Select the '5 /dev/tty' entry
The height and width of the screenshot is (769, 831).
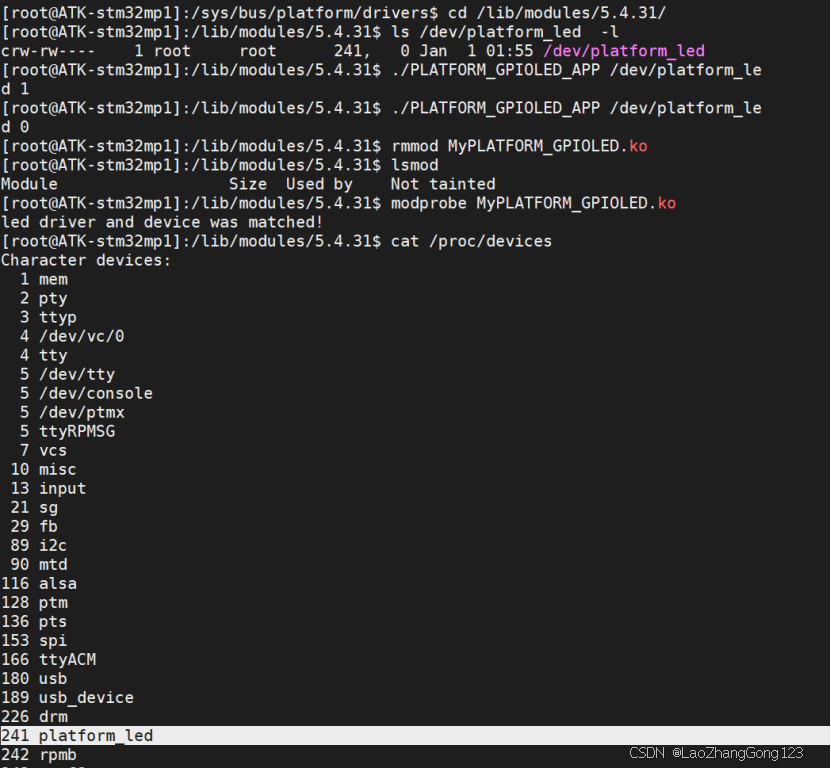pos(67,374)
